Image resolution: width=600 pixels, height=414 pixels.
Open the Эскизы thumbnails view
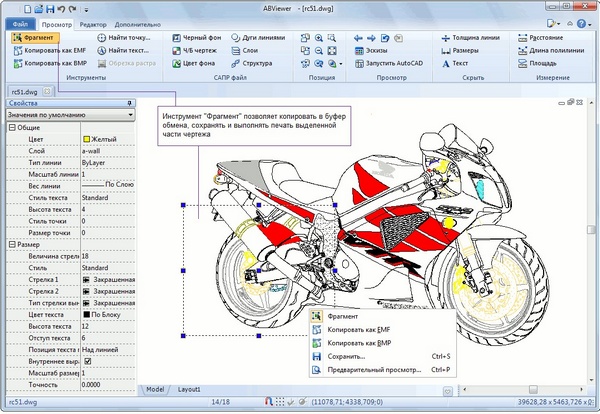click(373, 50)
